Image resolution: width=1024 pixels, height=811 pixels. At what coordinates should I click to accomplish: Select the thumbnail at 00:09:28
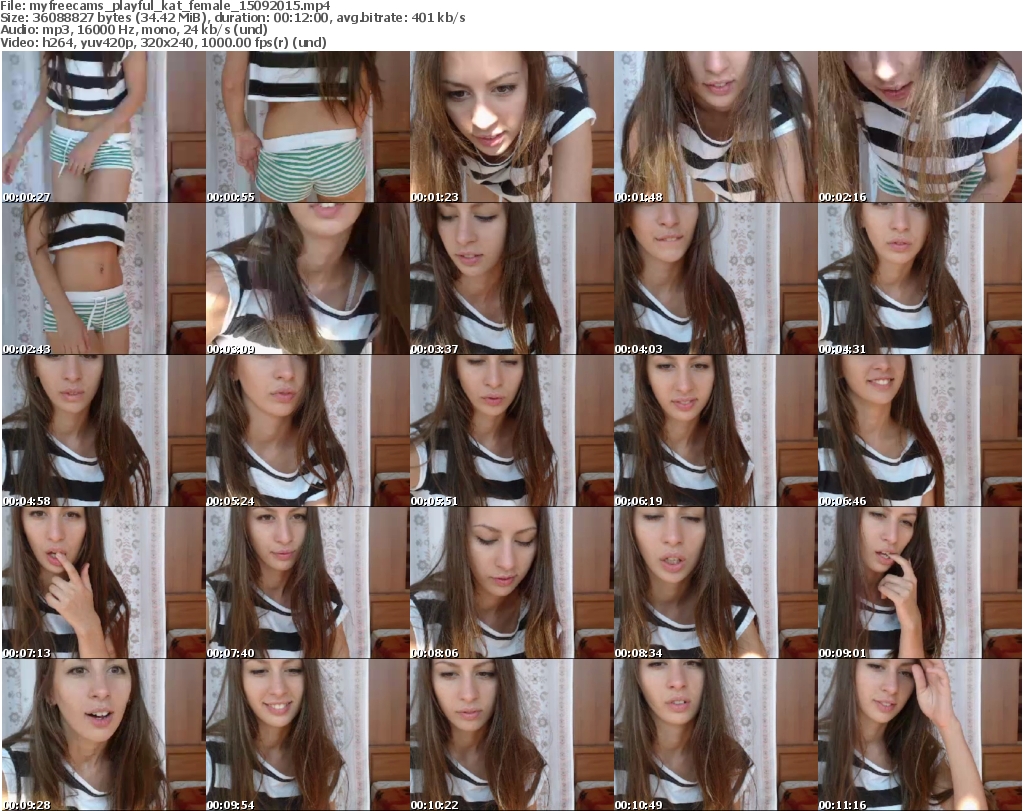tap(104, 735)
